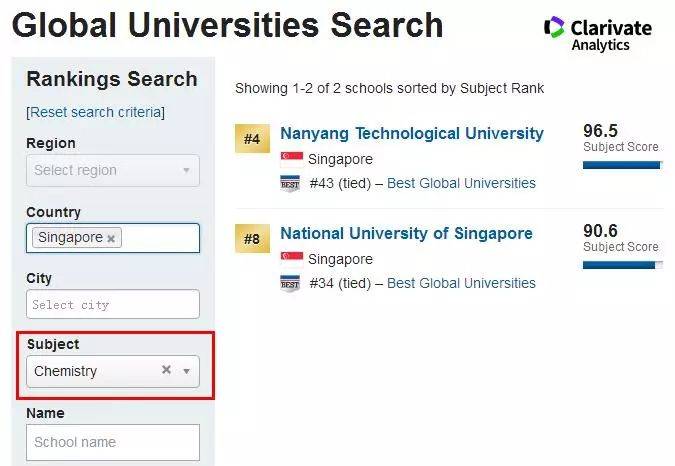Click the Country selection box
Screen dimensions: 675x466
click(160, 238)
